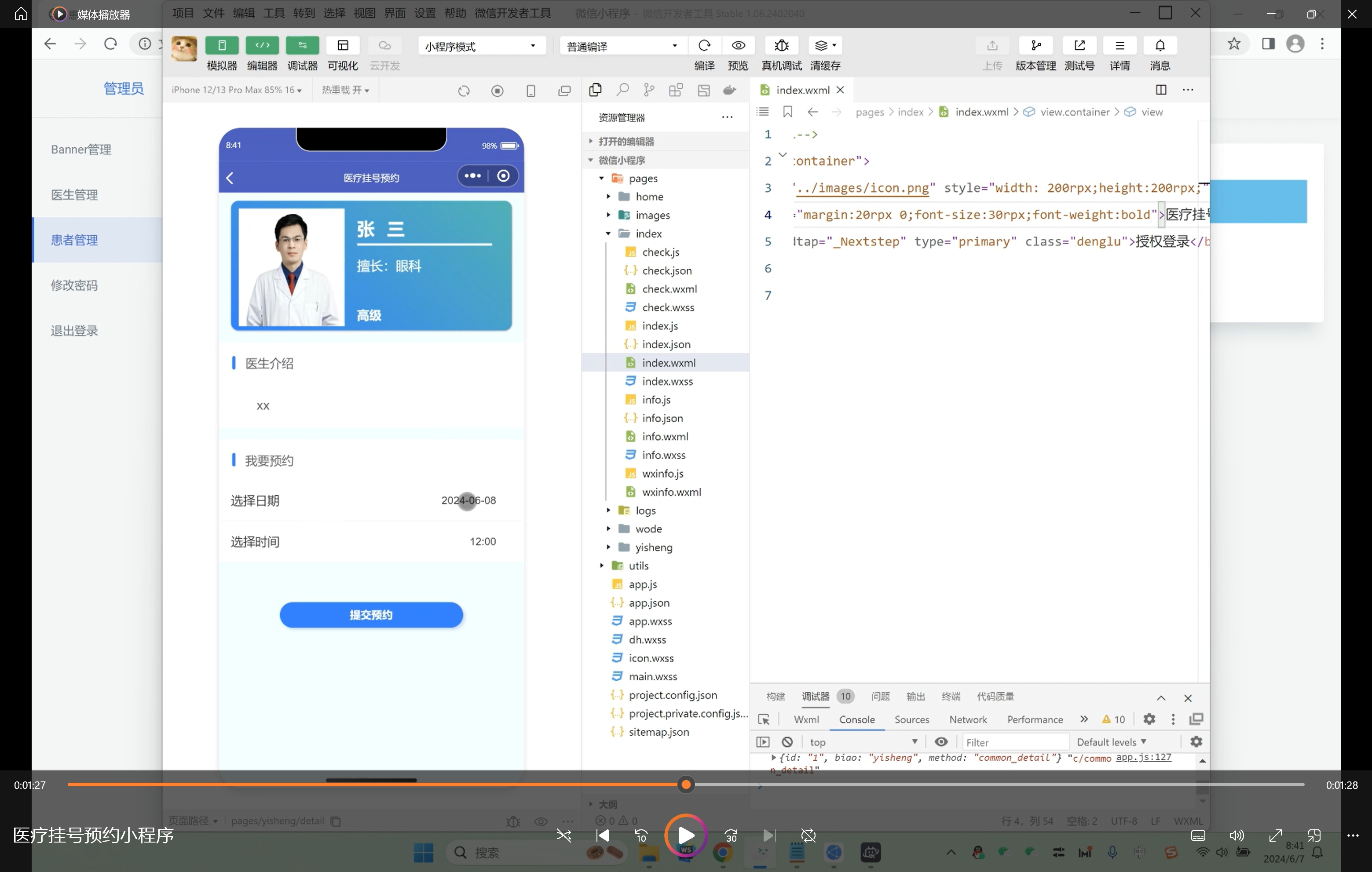Open the explorer files icon in sidebar
The width and height of the screenshot is (1372, 872).
coord(596,90)
